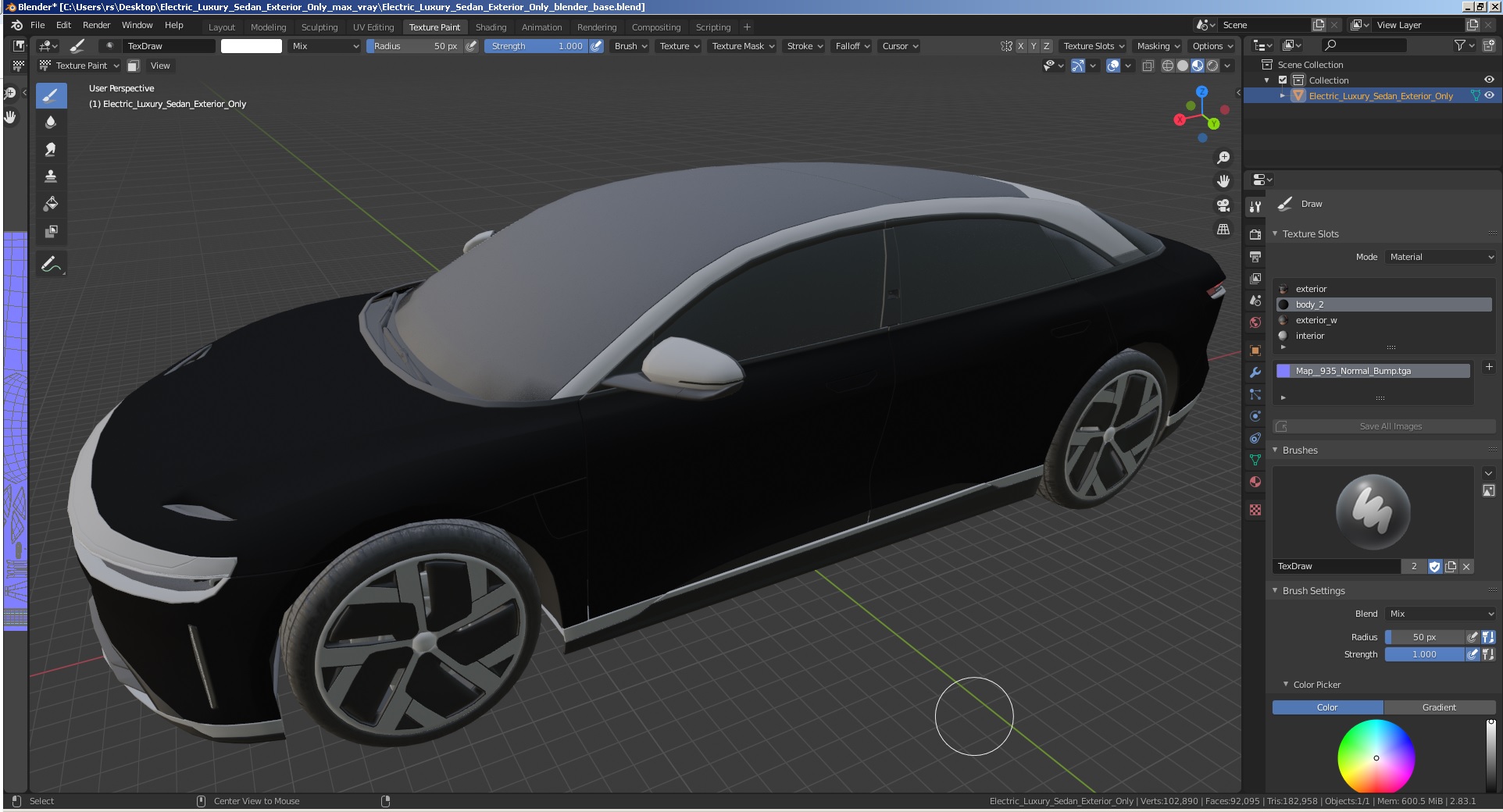Switch to the Shading workspace tab

491,27
